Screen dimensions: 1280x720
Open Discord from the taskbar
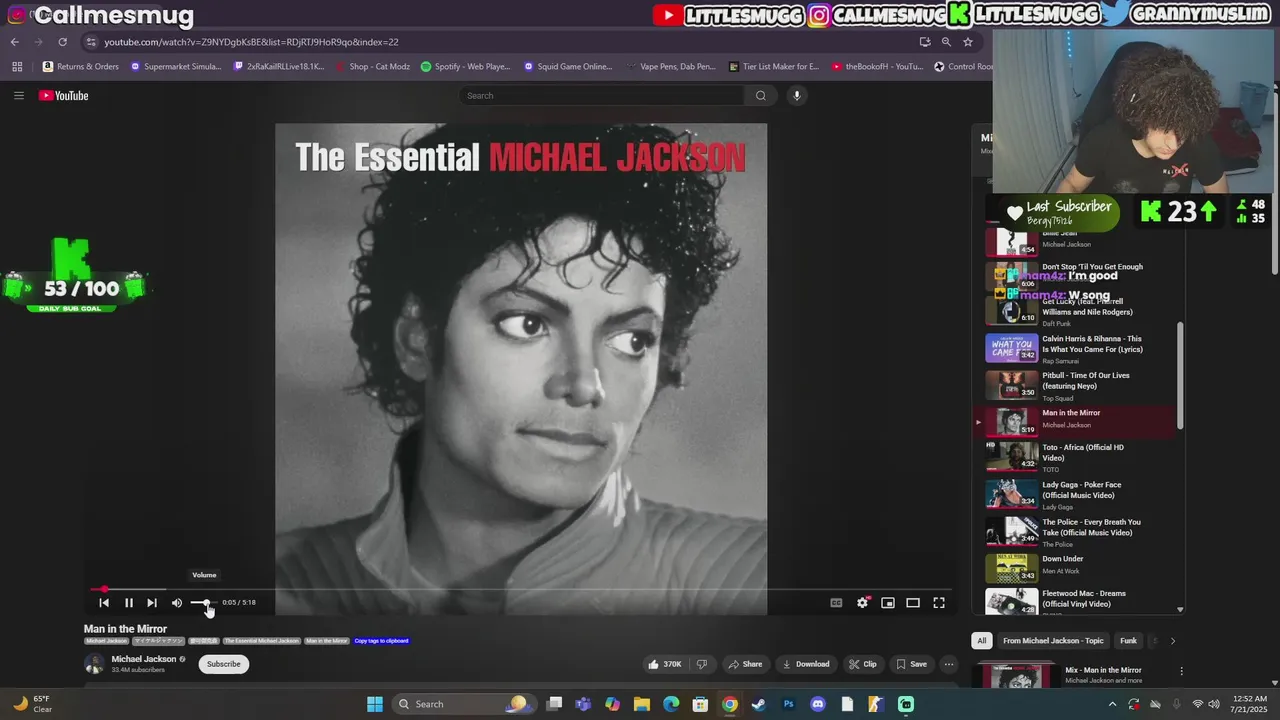[818, 704]
